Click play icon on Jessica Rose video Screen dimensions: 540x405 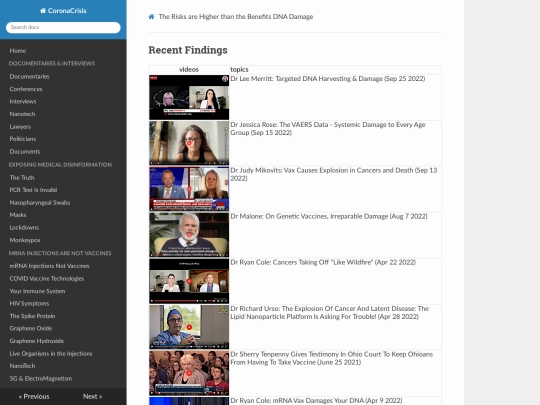click(189, 143)
